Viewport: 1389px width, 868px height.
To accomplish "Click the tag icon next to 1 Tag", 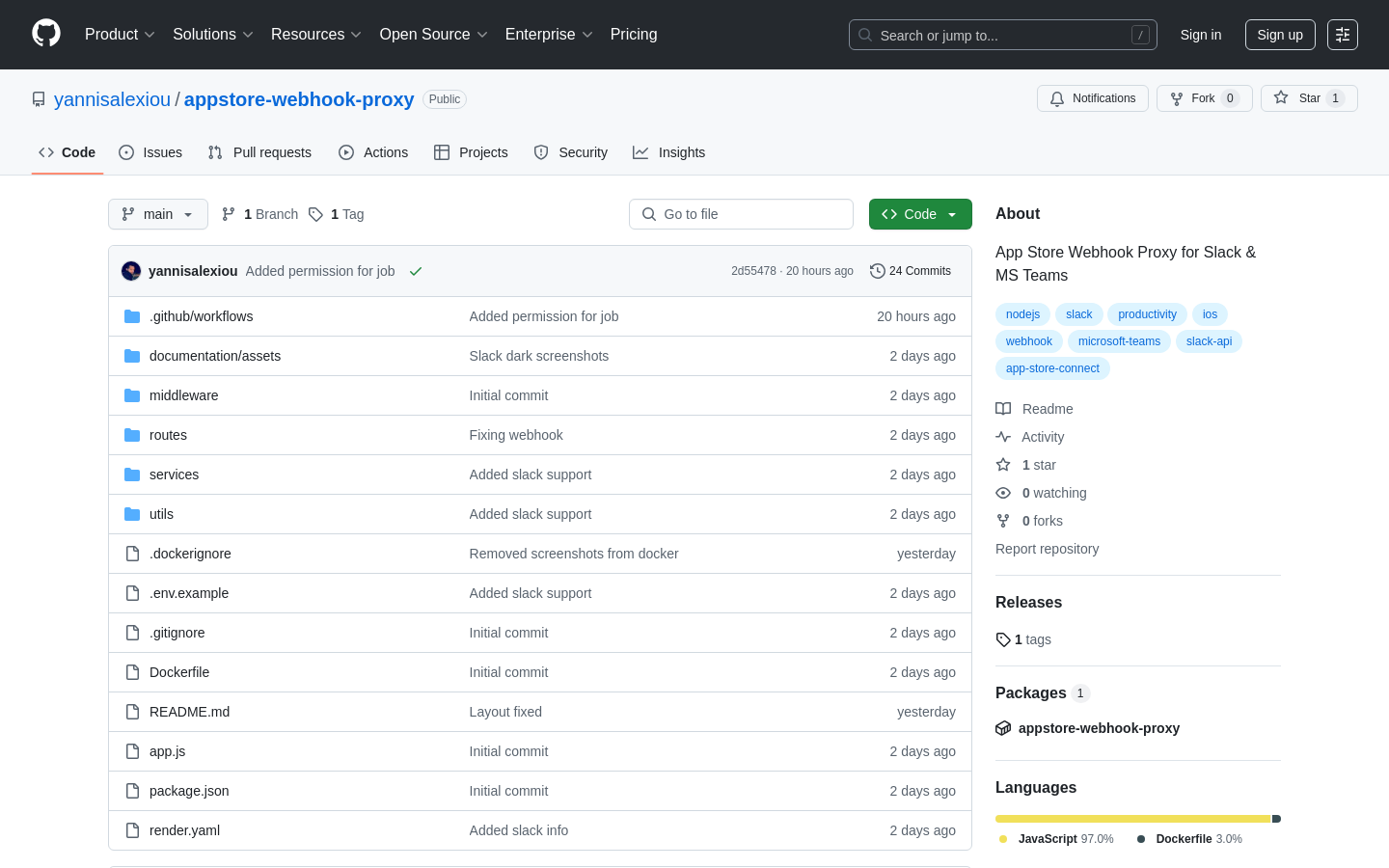I will pyautogui.click(x=315, y=214).
